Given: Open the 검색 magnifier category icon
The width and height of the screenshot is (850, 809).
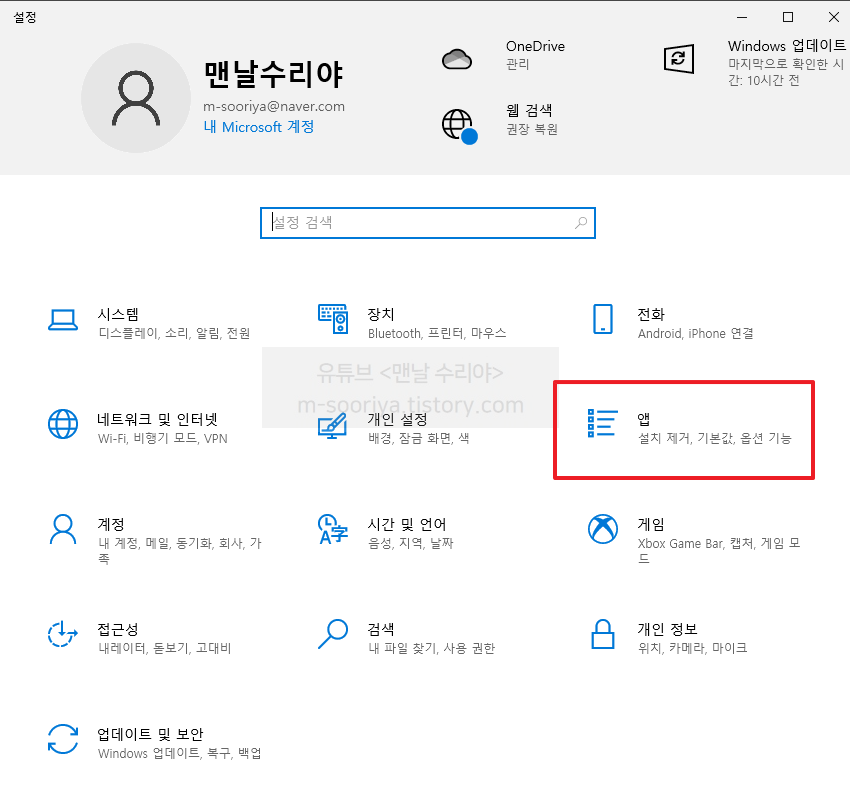Looking at the screenshot, I should (x=333, y=634).
